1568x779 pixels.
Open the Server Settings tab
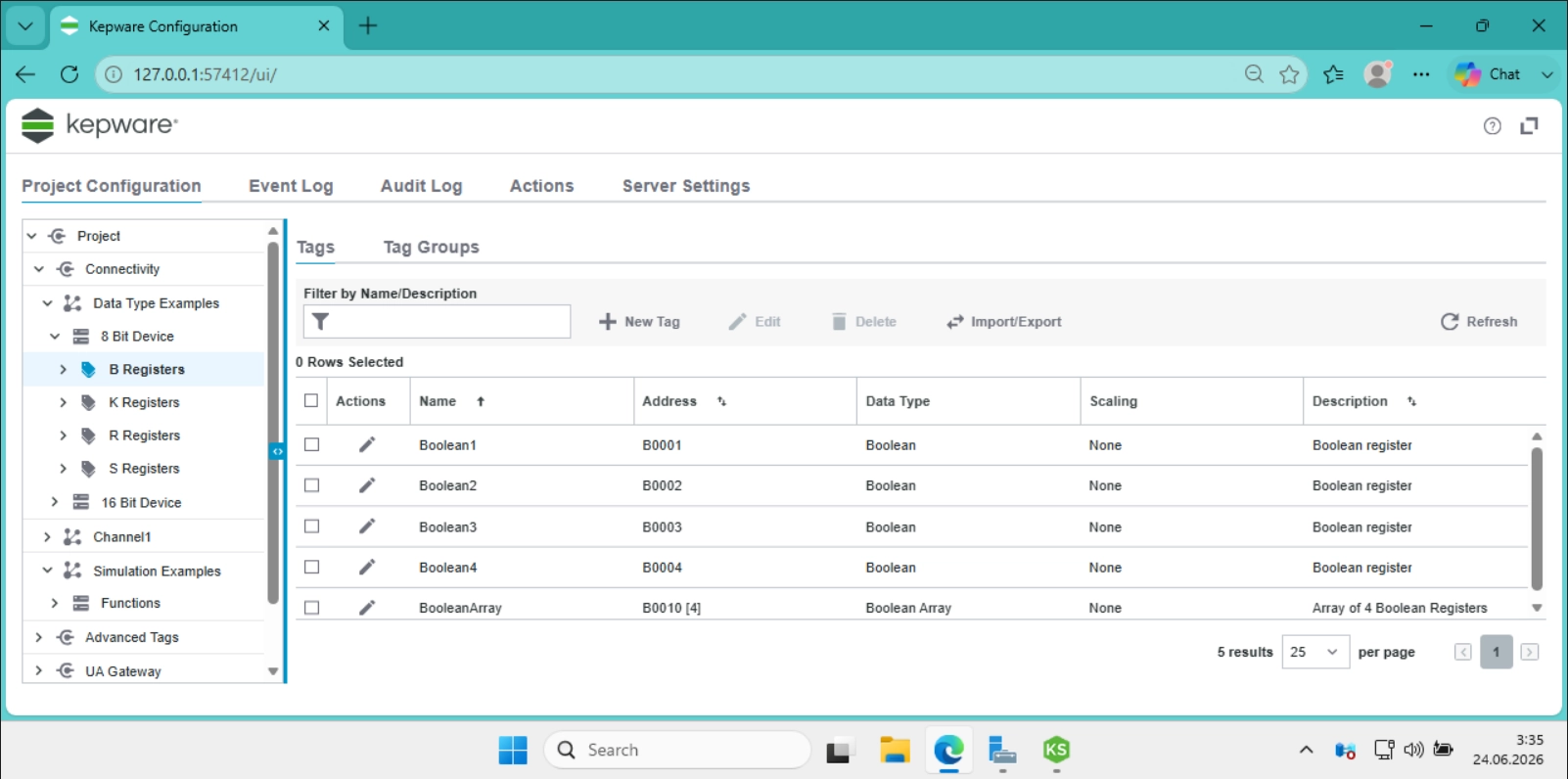(686, 186)
